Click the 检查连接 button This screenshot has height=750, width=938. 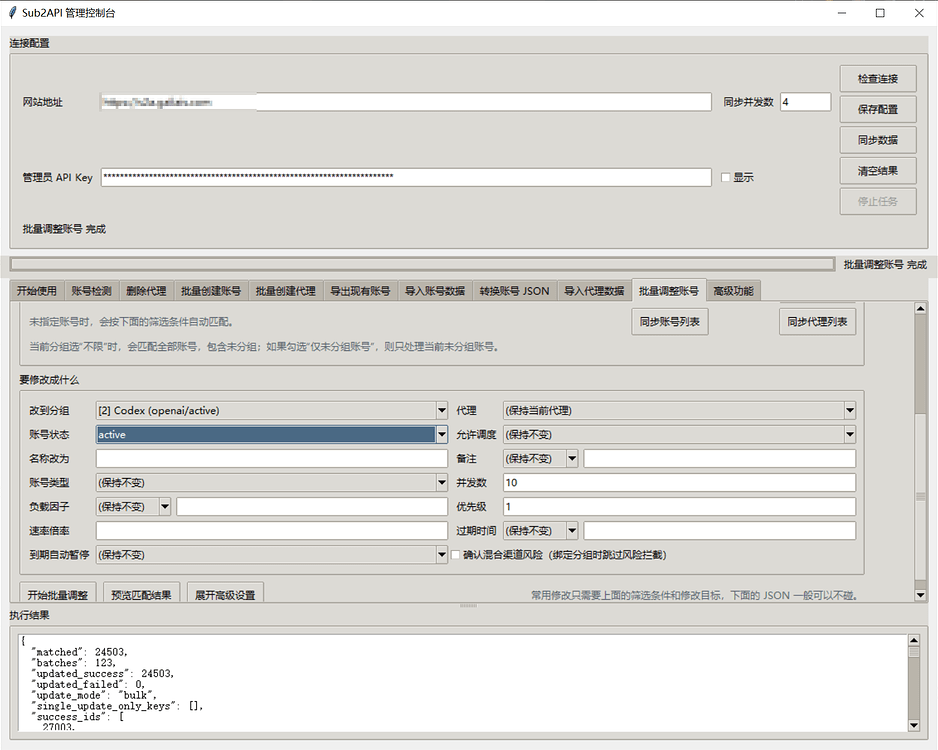tap(878, 79)
